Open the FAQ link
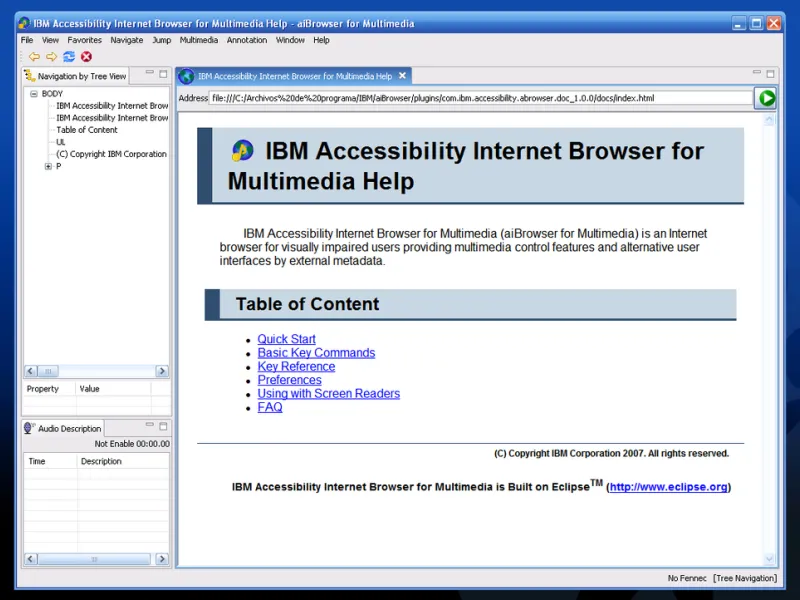This screenshot has width=800, height=600. (x=270, y=407)
